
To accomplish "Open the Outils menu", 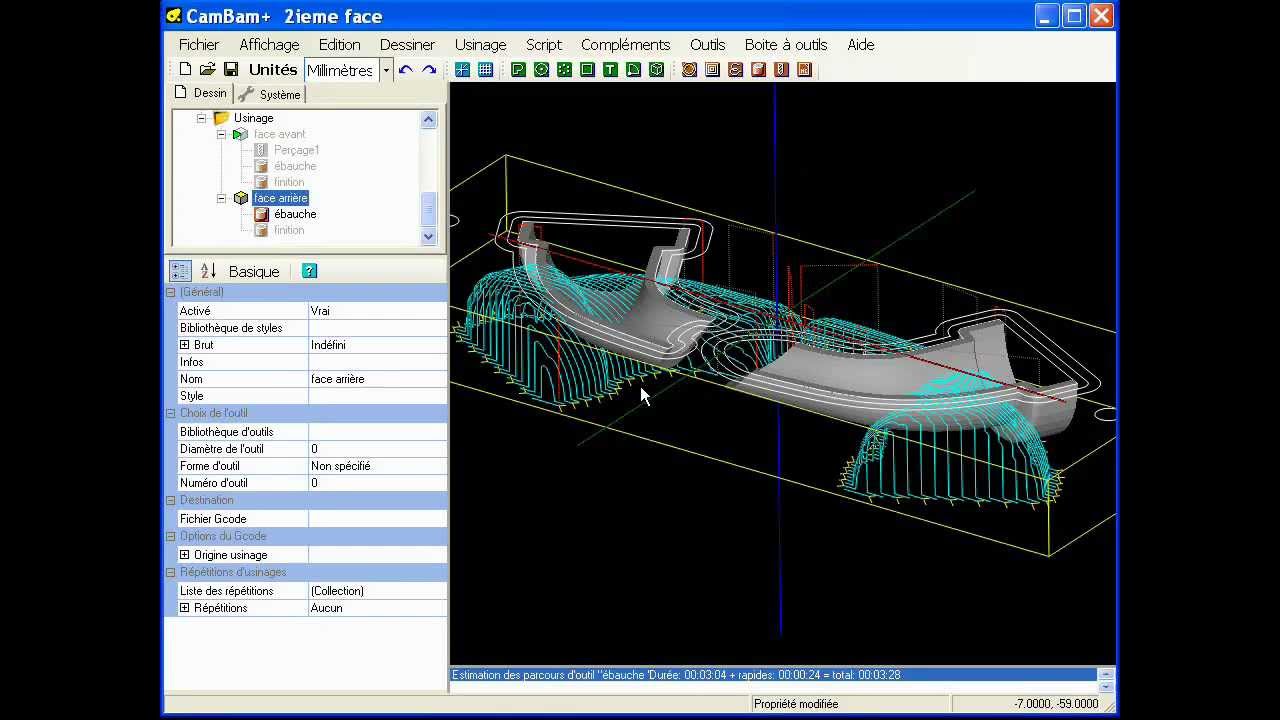I will pyautogui.click(x=707, y=44).
